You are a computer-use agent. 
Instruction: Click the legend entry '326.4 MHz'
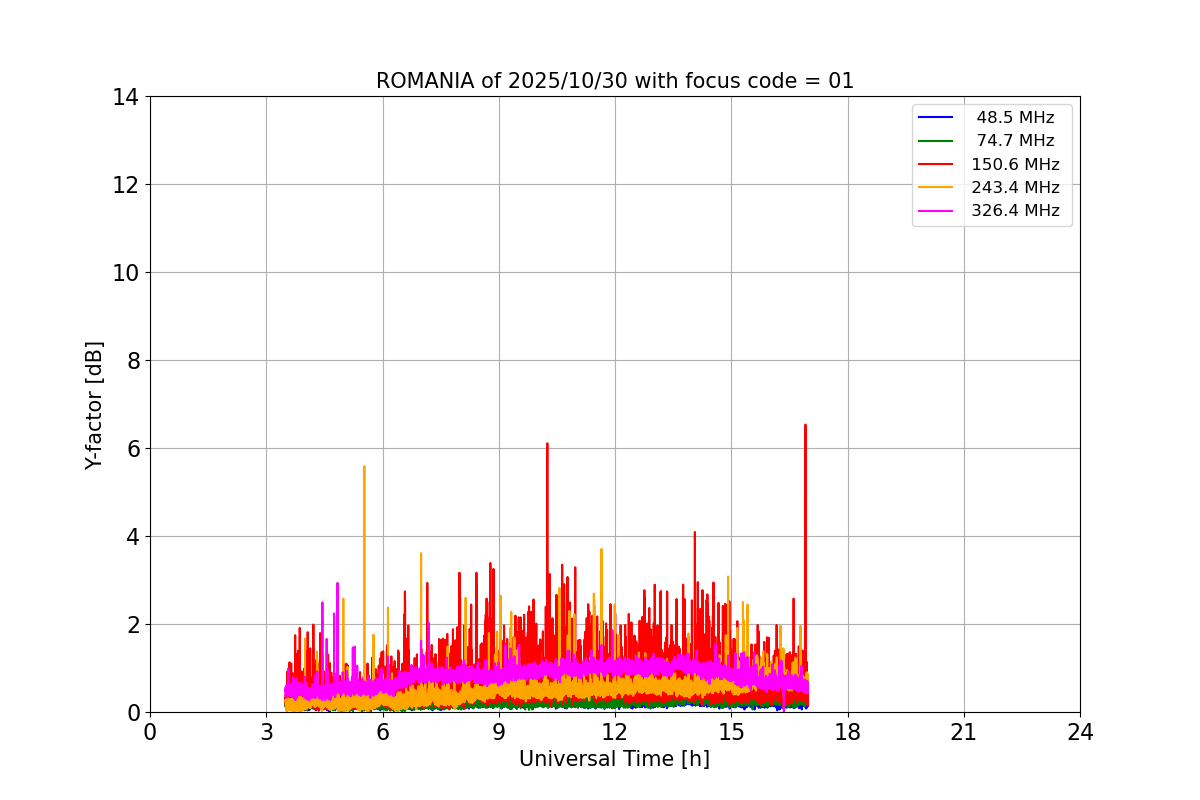1015,211
